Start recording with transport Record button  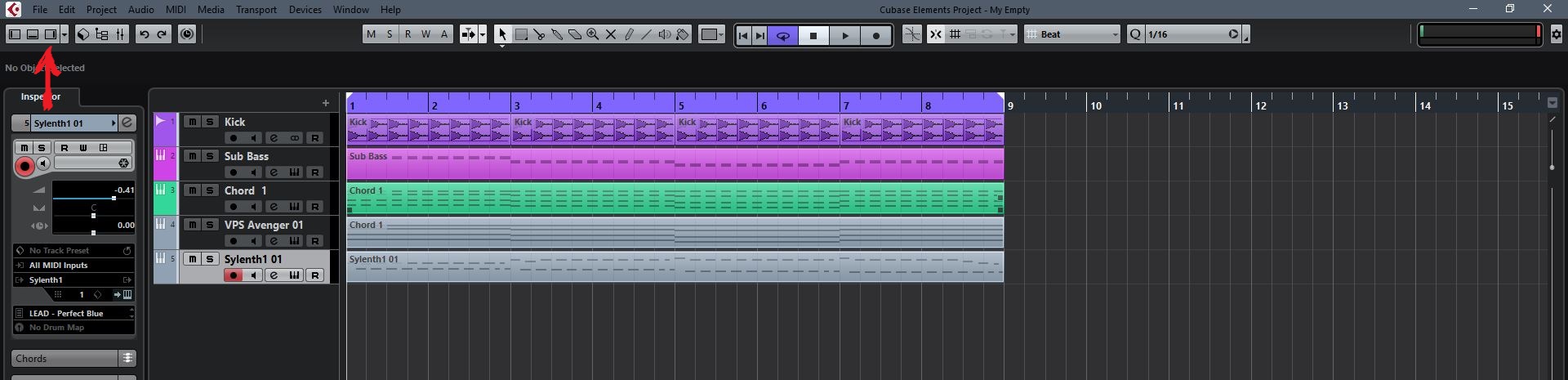tap(876, 35)
